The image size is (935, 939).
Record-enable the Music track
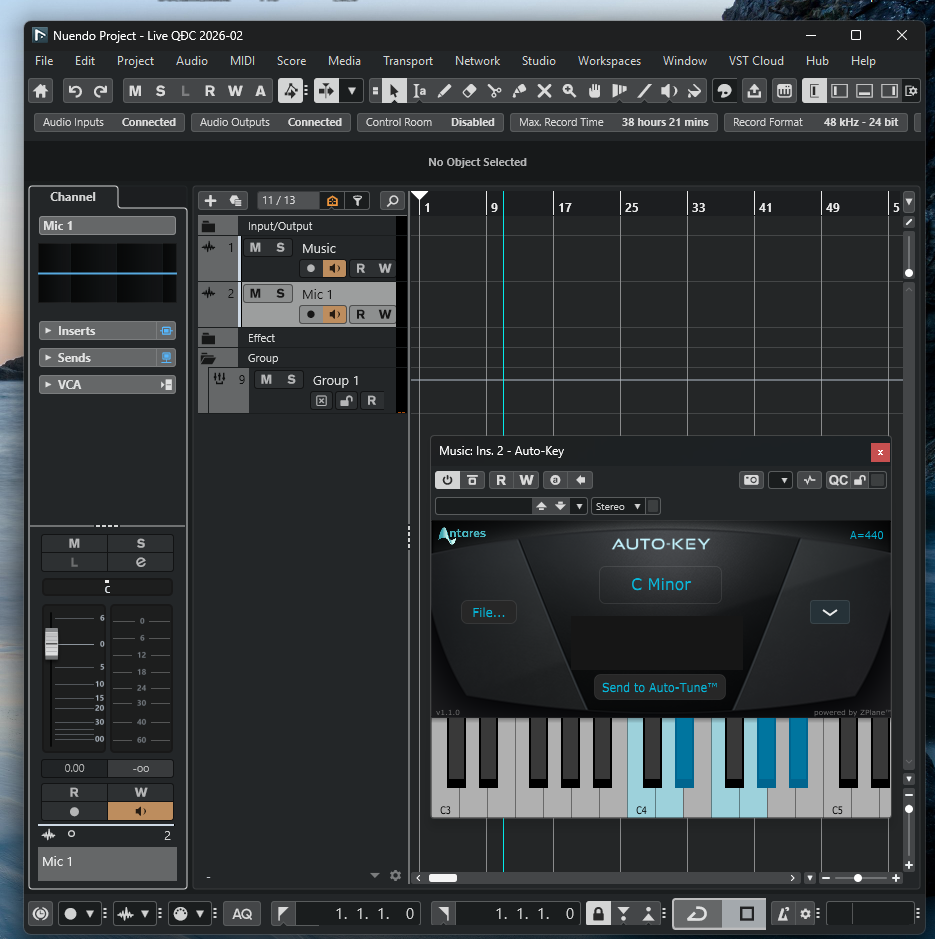pos(310,268)
